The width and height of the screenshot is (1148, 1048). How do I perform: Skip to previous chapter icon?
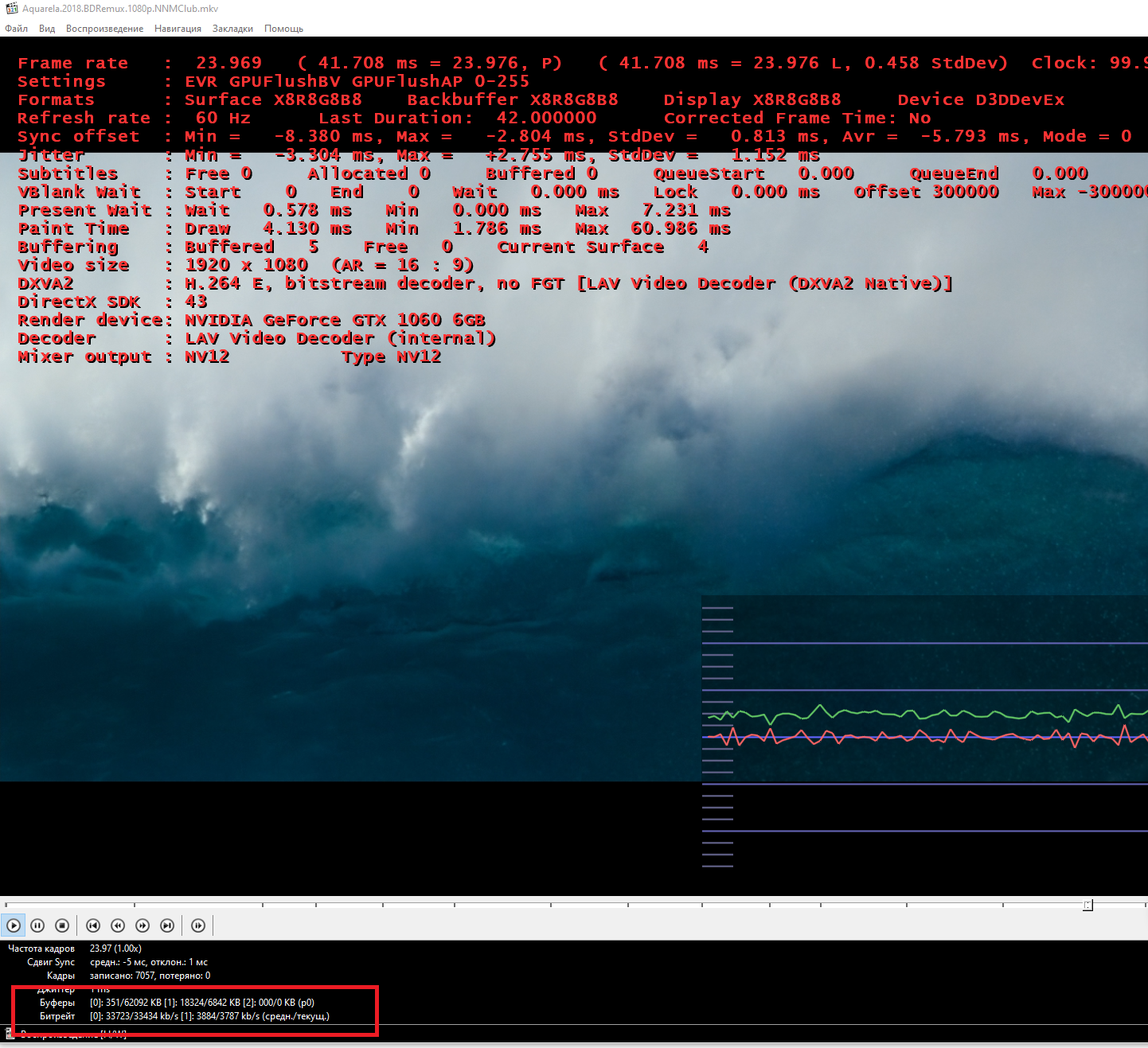pos(93,925)
